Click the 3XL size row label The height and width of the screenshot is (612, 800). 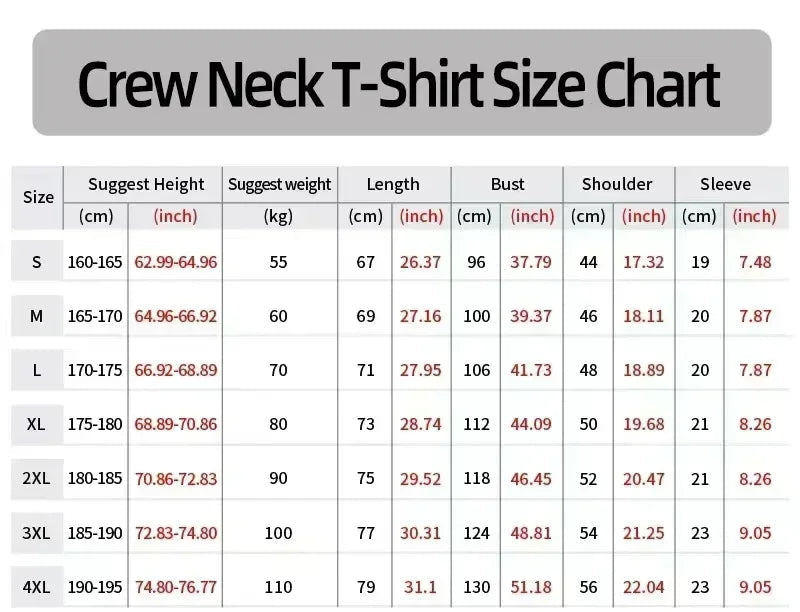36,533
